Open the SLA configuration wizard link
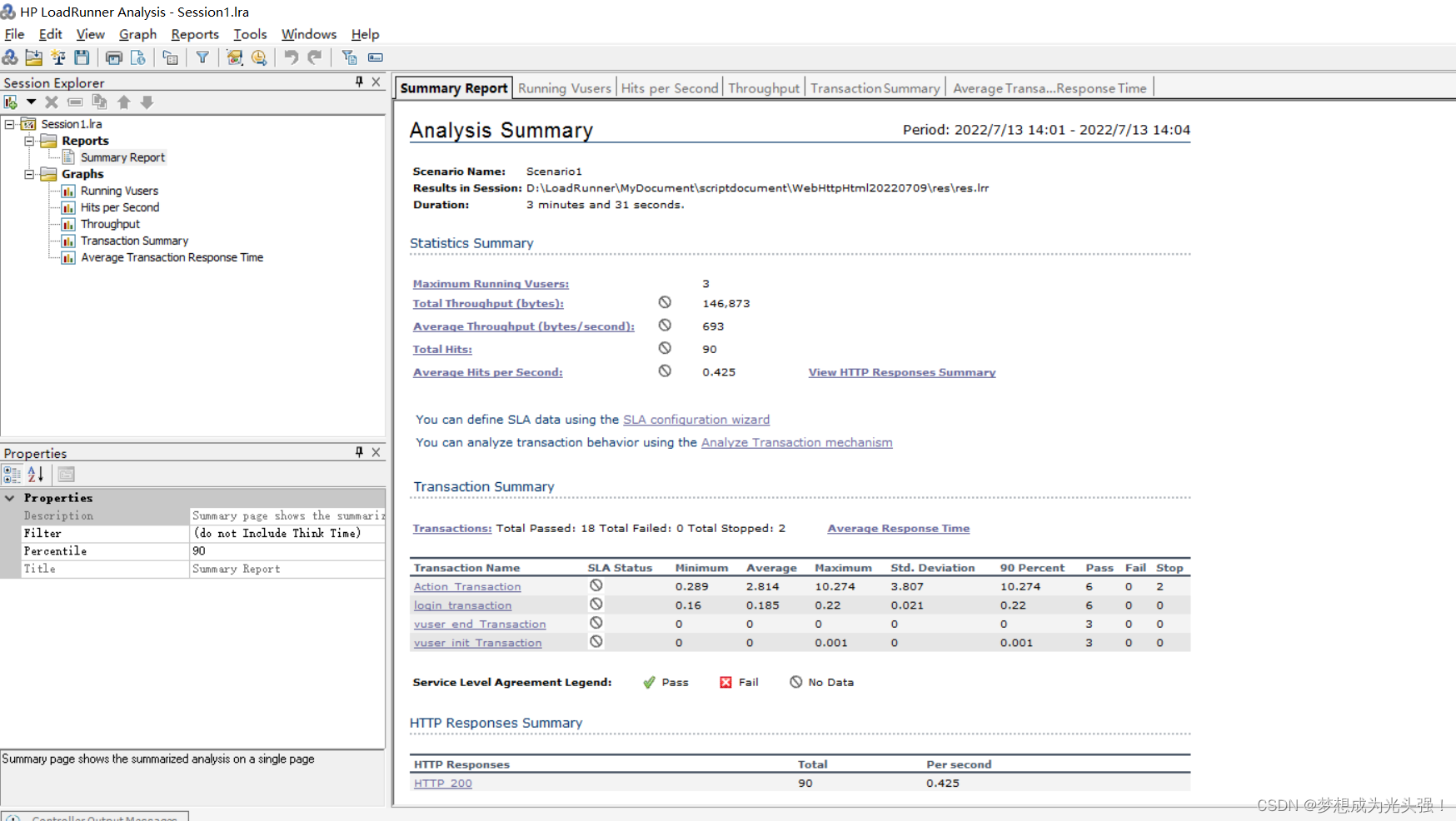Screen dimensions: 1456x821 pos(696,420)
